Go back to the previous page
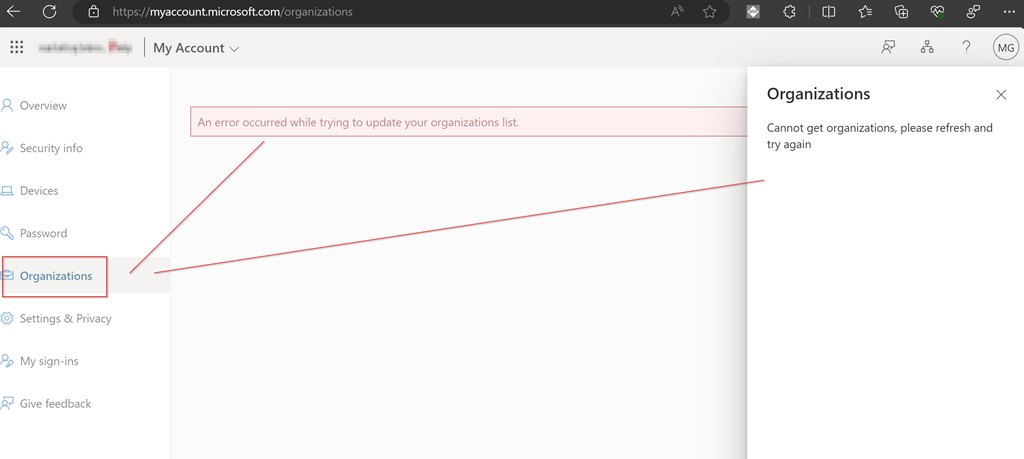 (x=12, y=11)
